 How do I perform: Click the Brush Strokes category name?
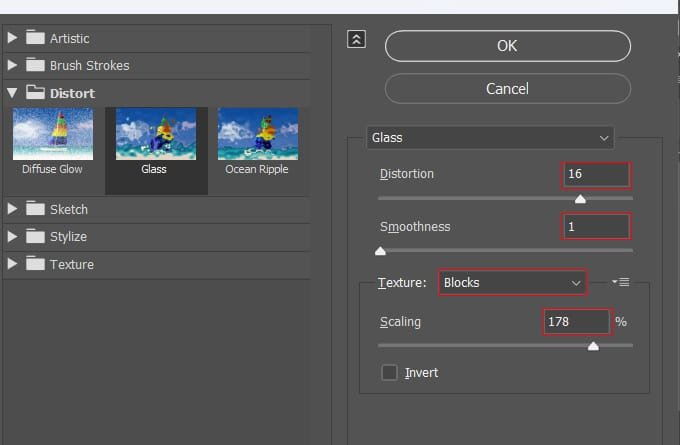(x=89, y=65)
